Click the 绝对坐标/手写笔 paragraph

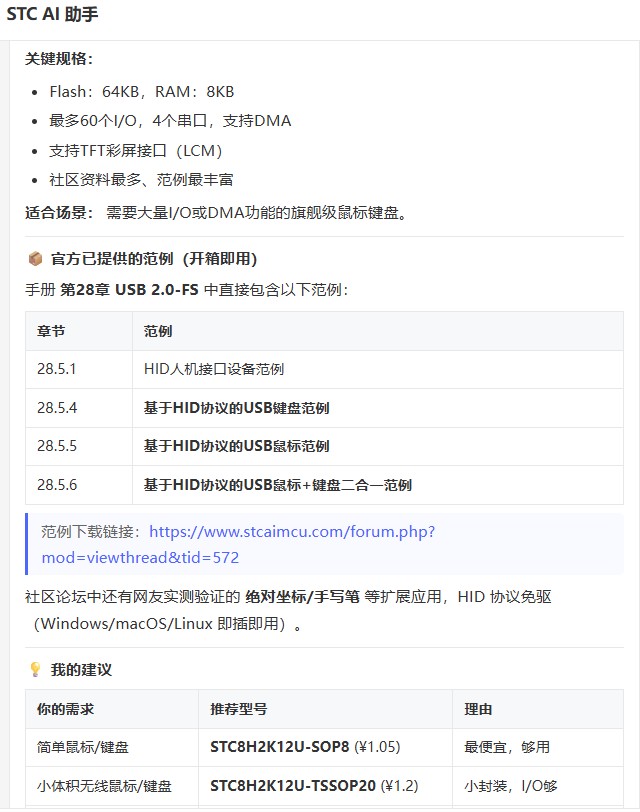288,610
